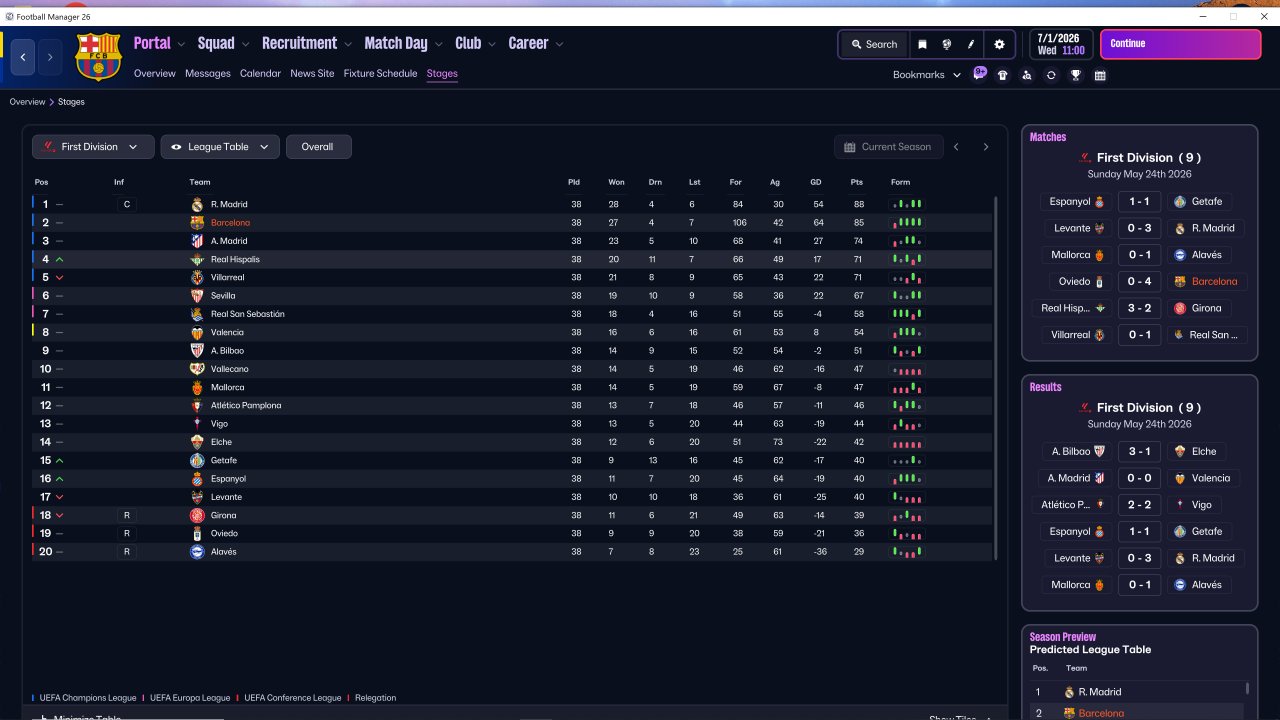The image size is (1280, 720).
Task: Open the League Table view dropdown
Action: tap(220, 147)
